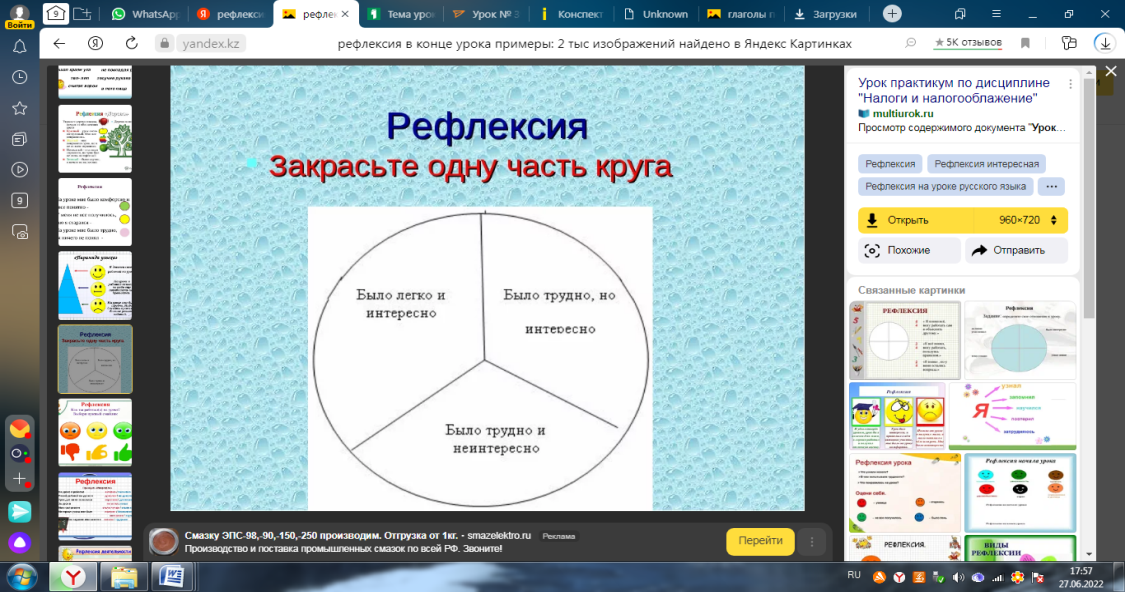Click the yandex.kz address field

coord(211,43)
